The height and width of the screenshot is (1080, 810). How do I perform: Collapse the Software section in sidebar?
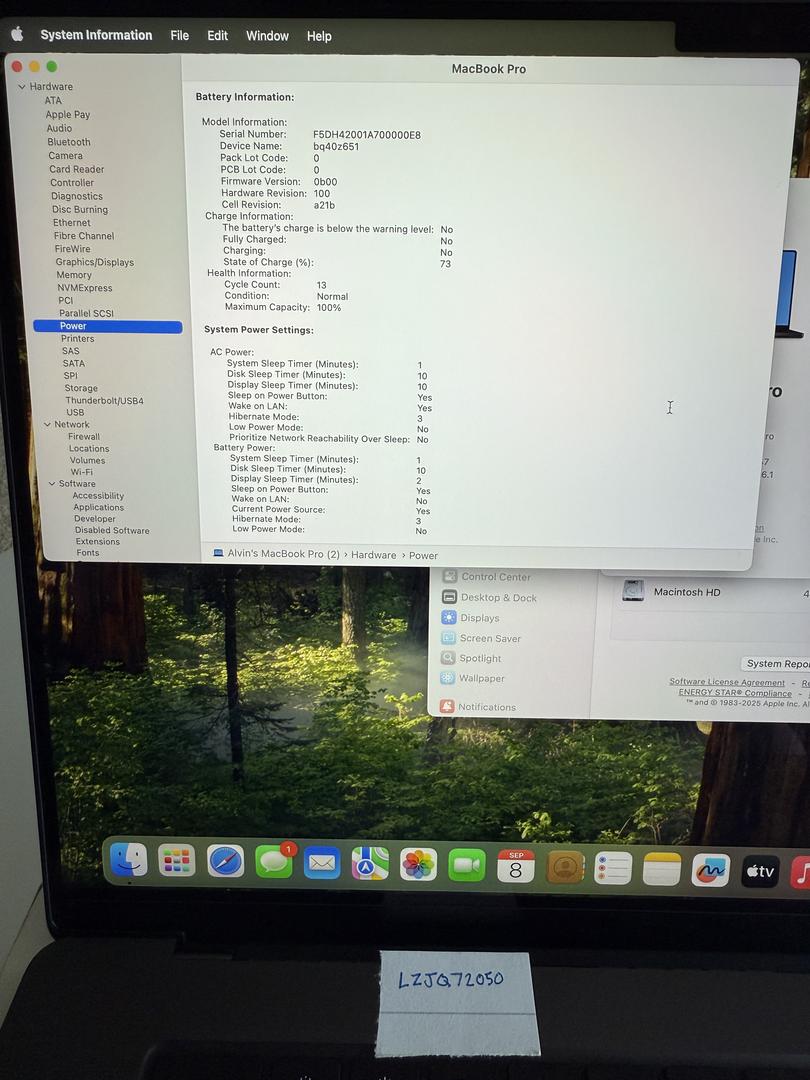click(52, 484)
